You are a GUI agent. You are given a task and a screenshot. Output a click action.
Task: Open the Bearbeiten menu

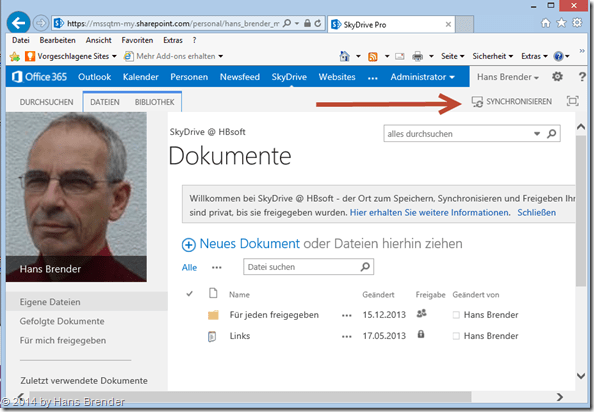pyautogui.click(x=57, y=40)
